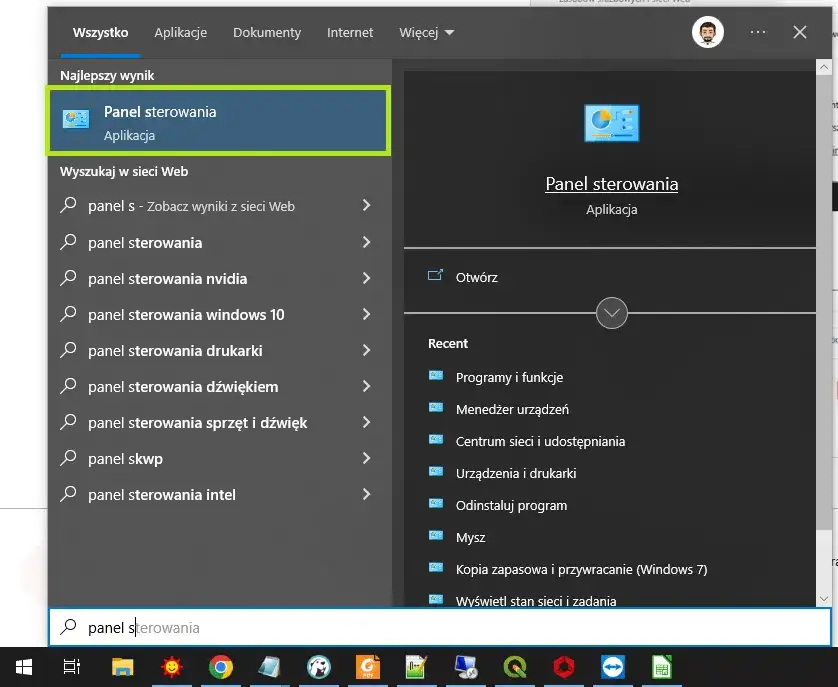
Task: Launch Google Chrome from the taskbar
Action: point(220,667)
